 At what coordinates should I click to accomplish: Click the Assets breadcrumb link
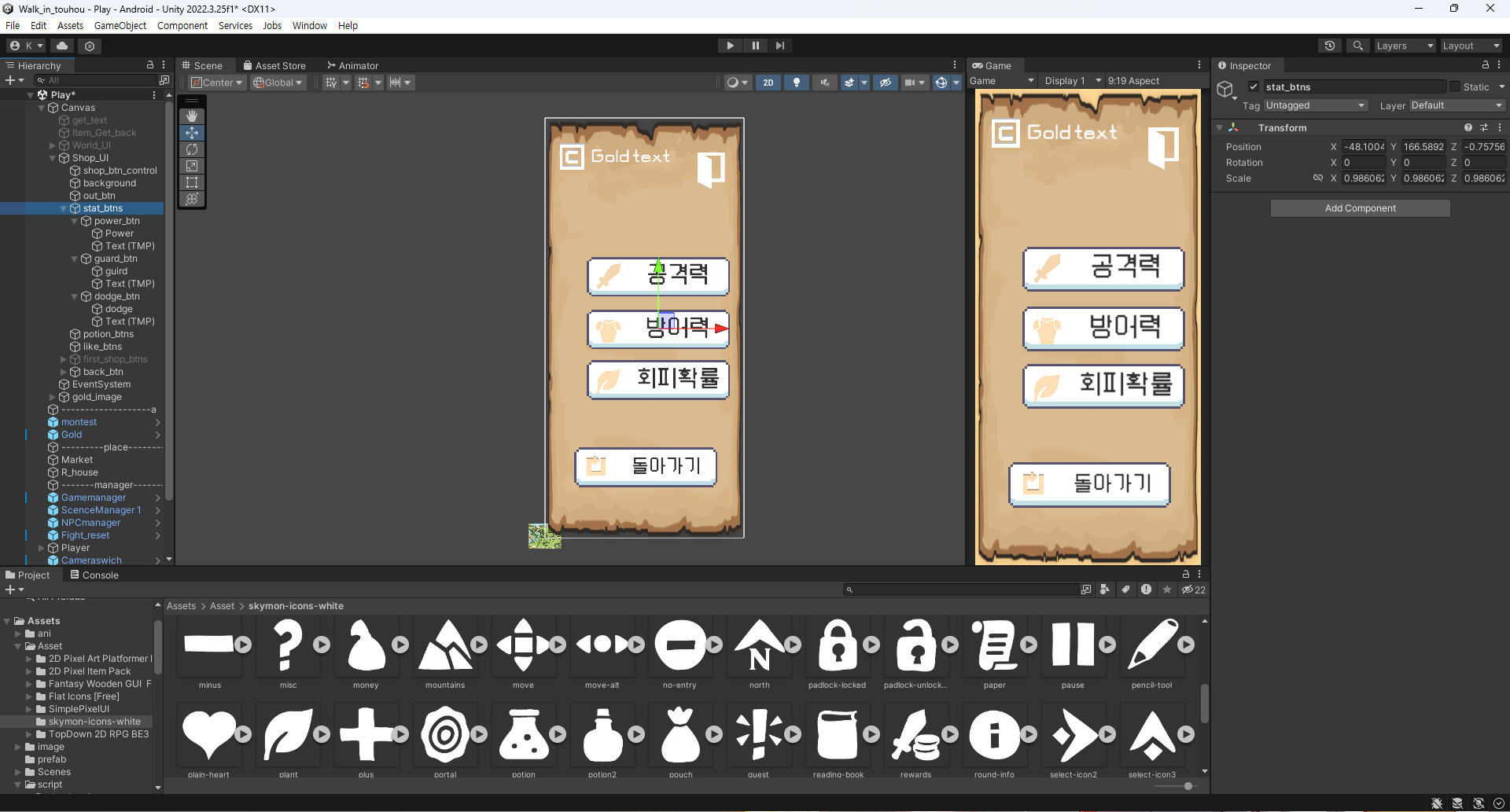click(181, 606)
